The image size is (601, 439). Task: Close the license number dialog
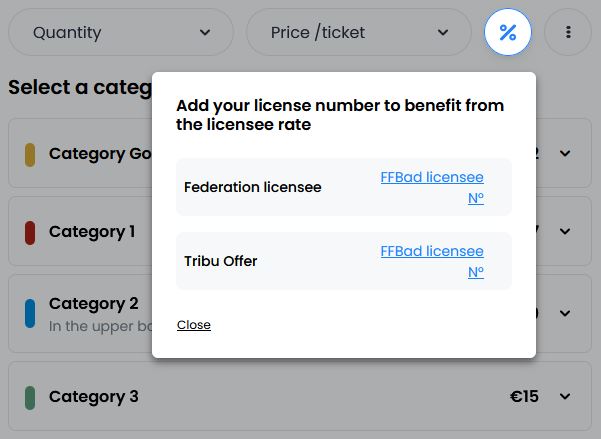pyautogui.click(x=194, y=325)
